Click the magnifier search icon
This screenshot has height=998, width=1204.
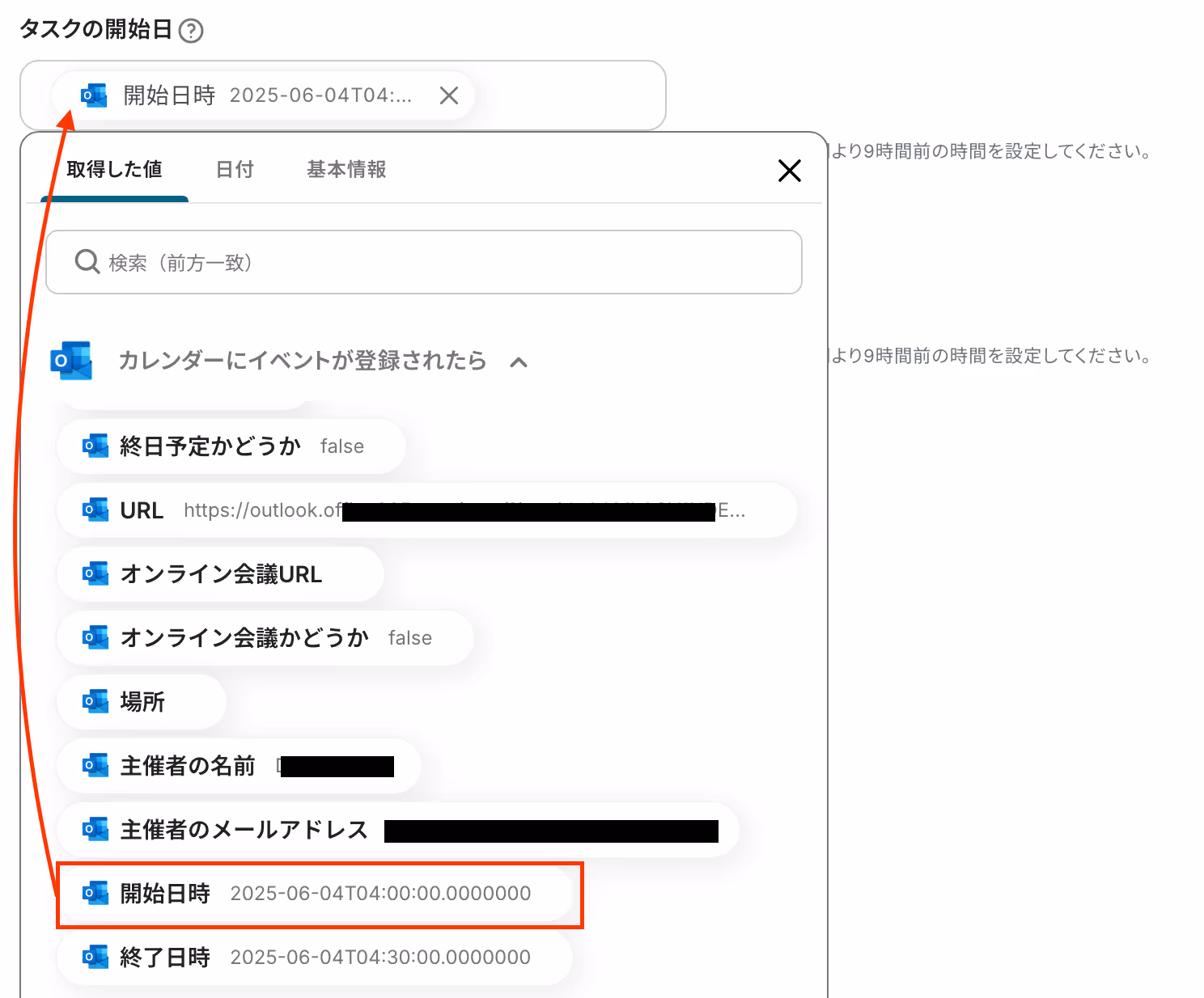pos(87,261)
